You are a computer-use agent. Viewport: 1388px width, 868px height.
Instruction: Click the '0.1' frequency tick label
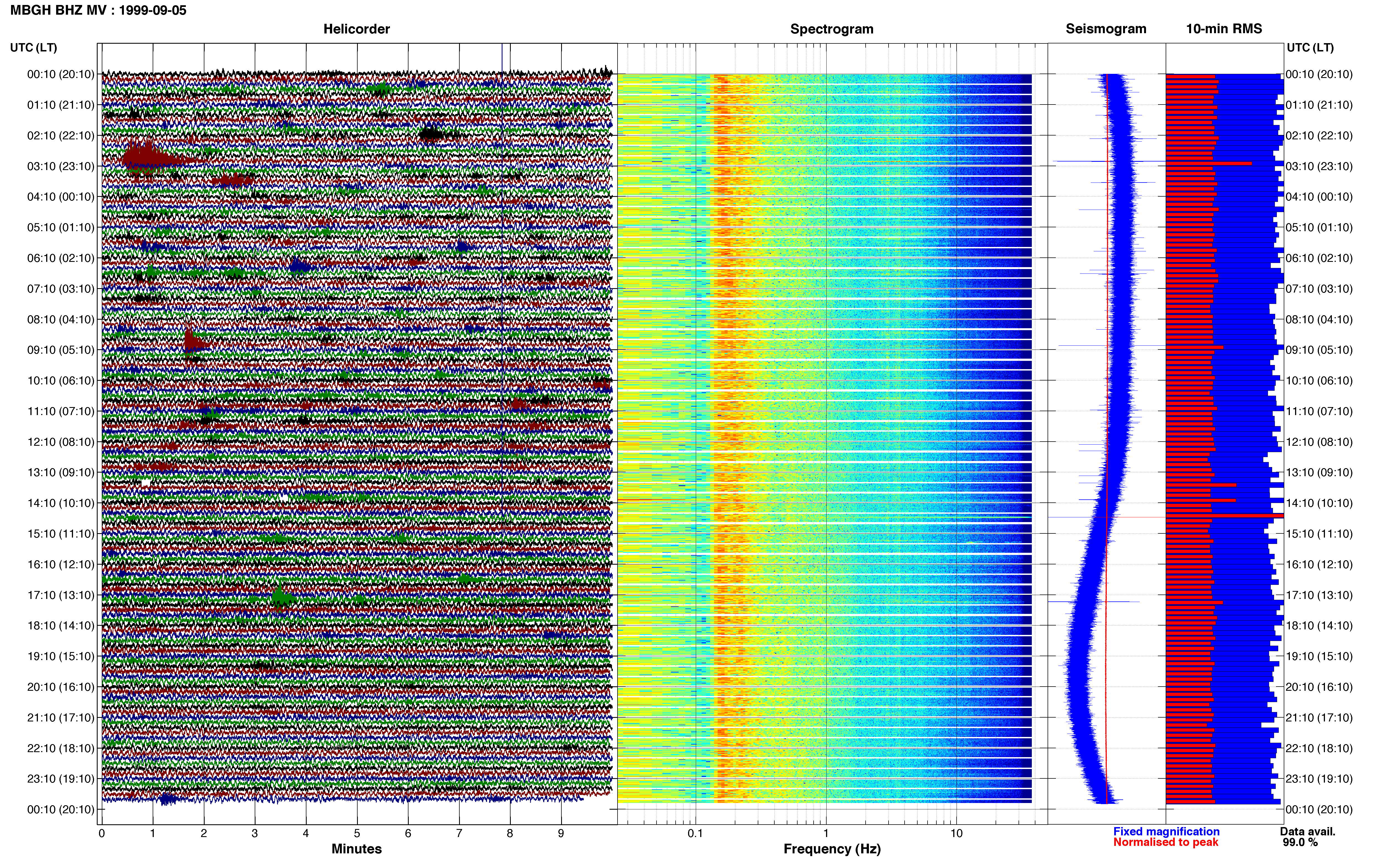pyautogui.click(x=695, y=833)
